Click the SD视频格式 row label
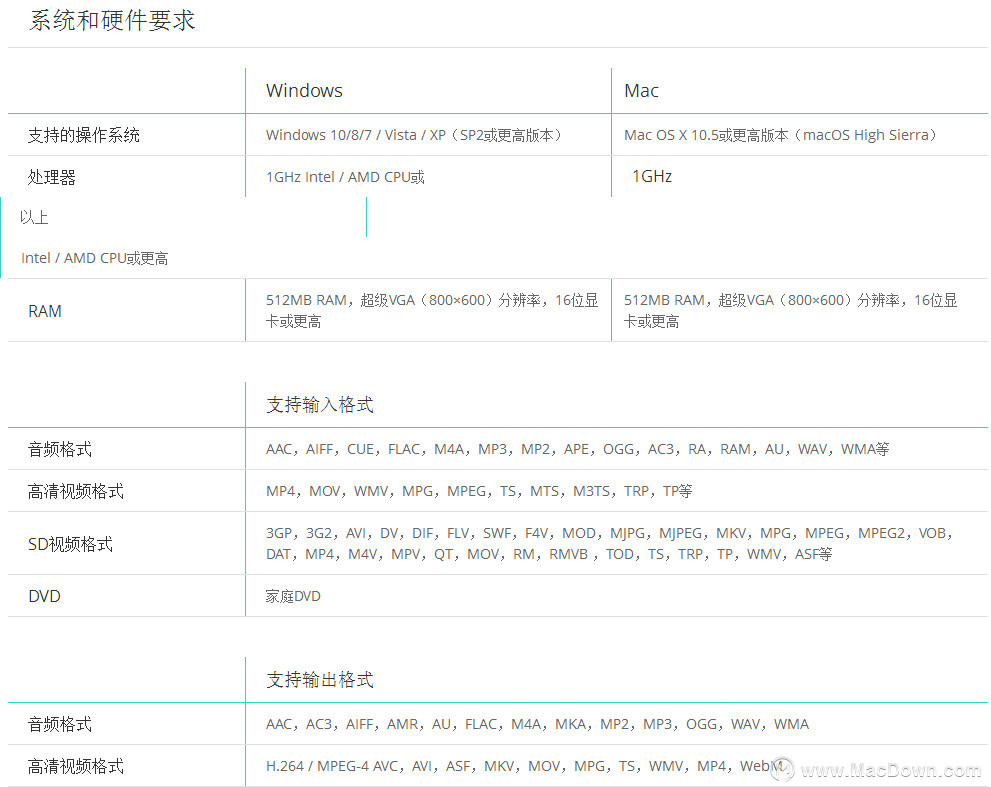 70,544
